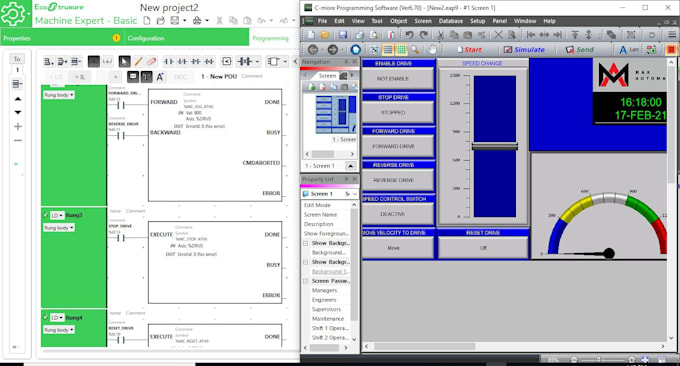This screenshot has width=680, height=366.
Task: Pick the eraser tool in ladder editor
Action: pyautogui.click(x=151, y=62)
